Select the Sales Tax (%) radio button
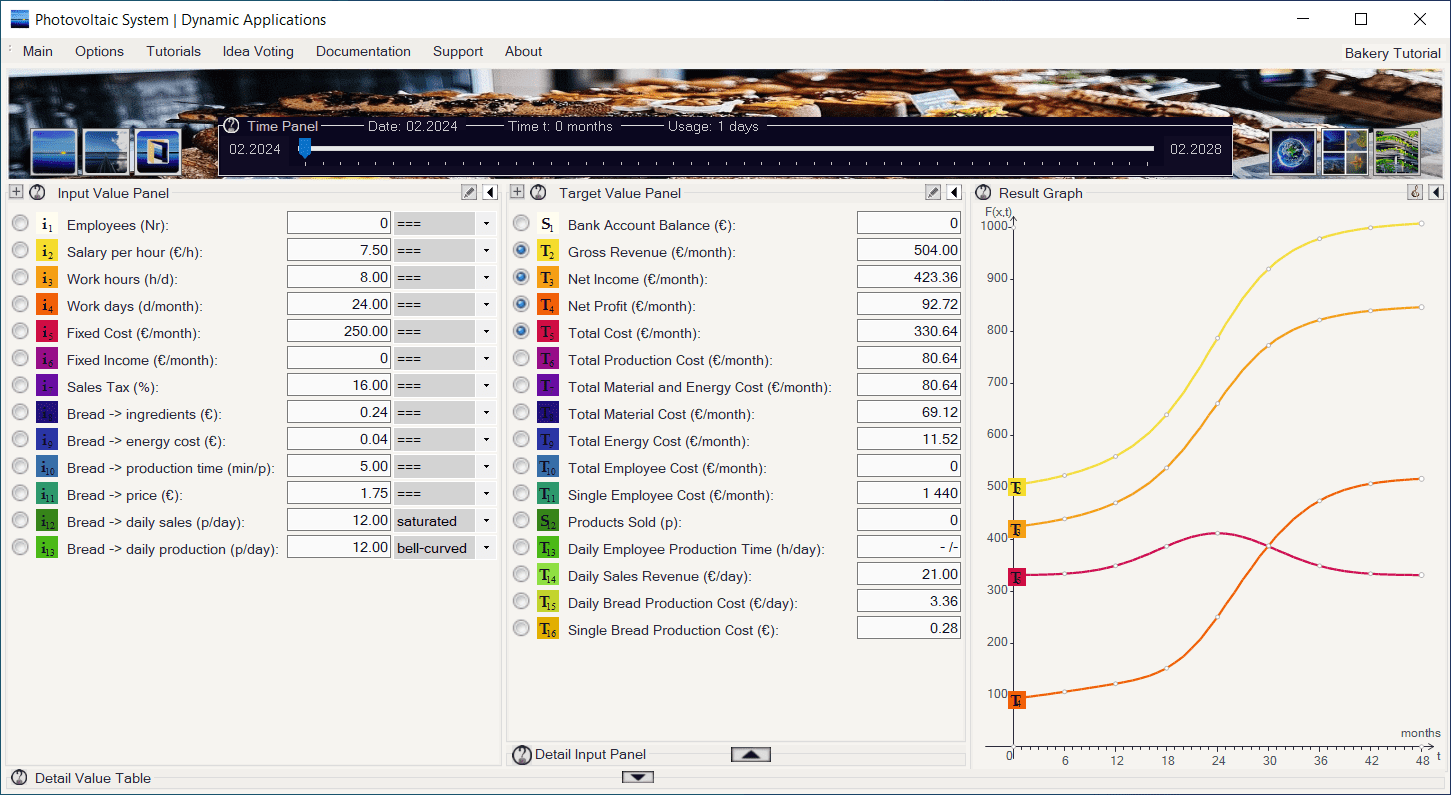The image size is (1451, 795). 20,386
